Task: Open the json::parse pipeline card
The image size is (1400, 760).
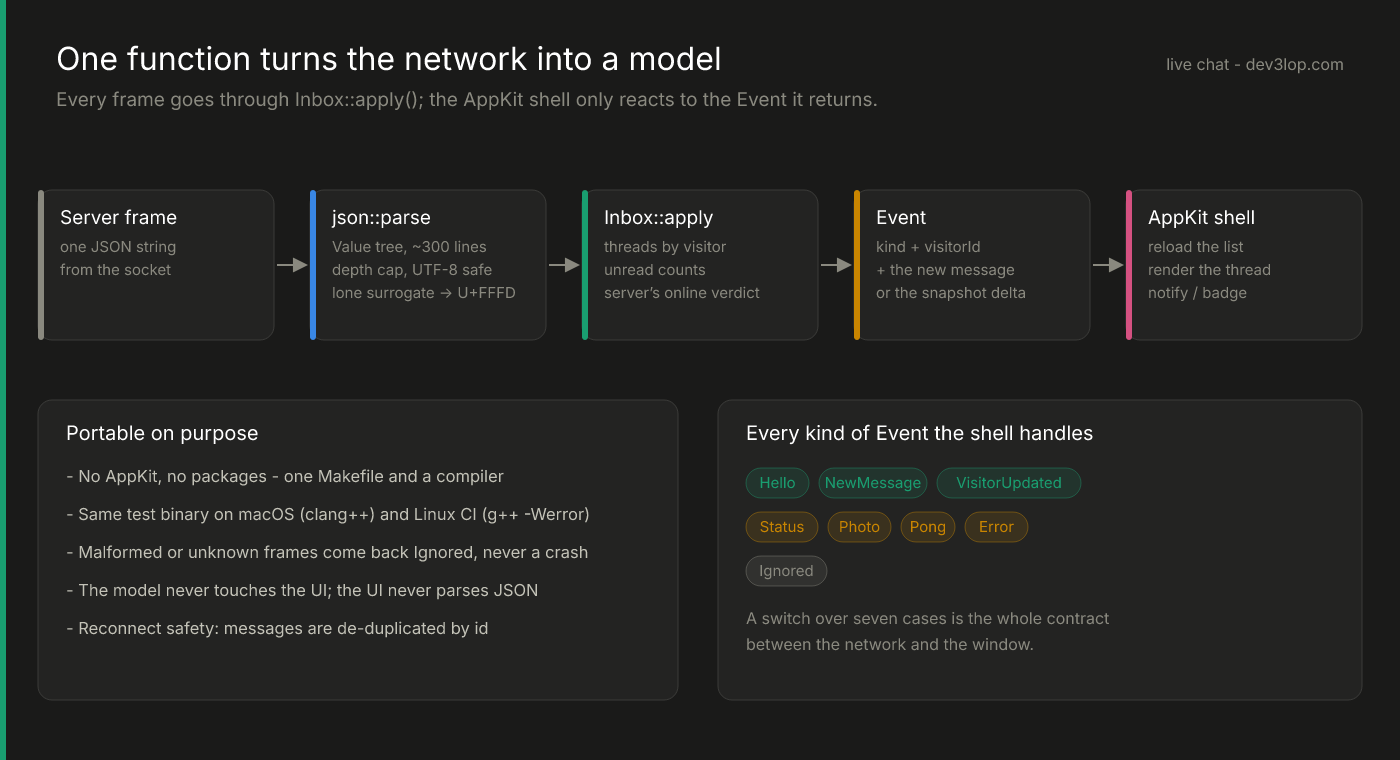Action: tap(428, 265)
